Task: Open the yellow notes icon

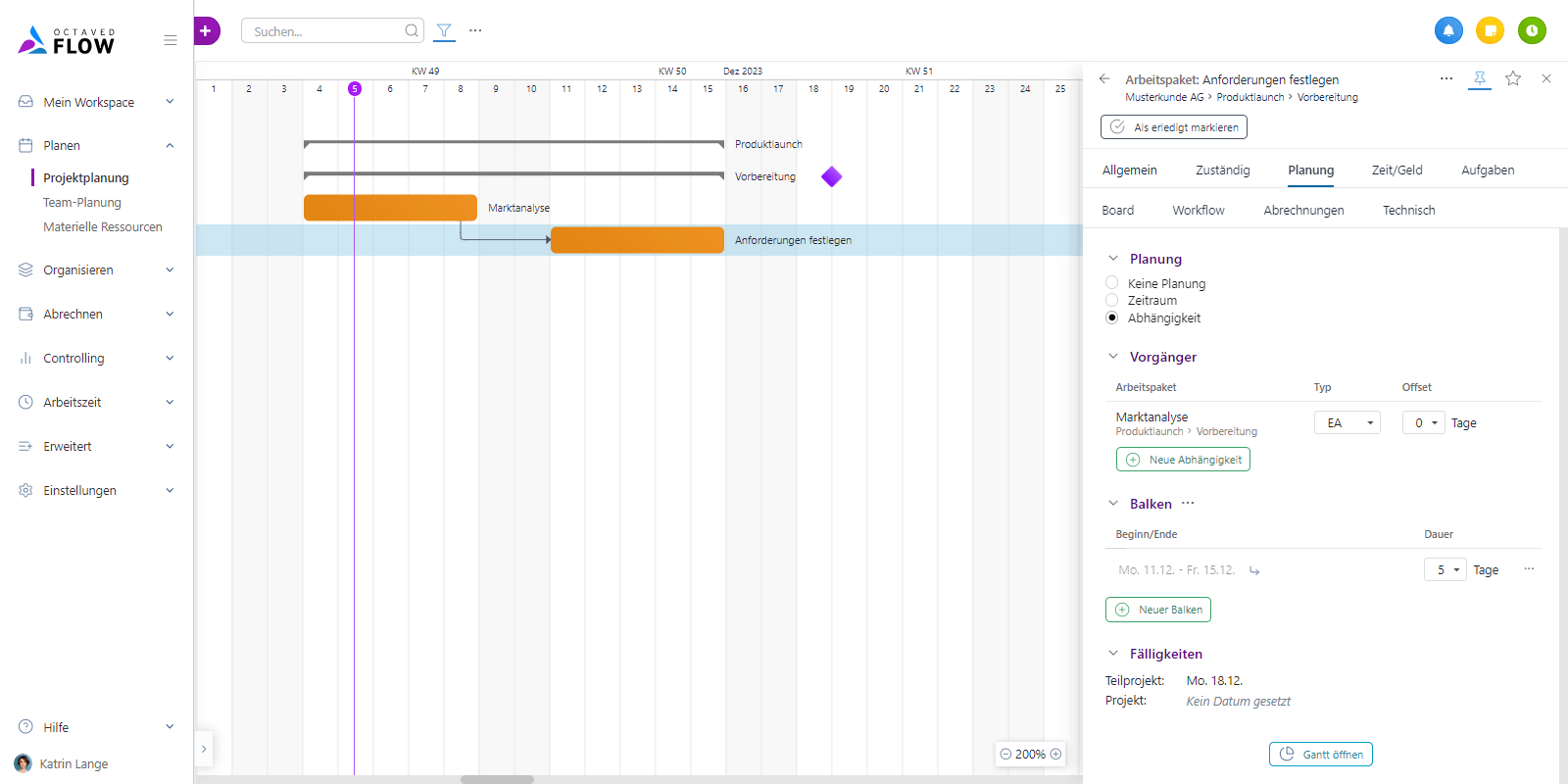Action: point(1490,30)
